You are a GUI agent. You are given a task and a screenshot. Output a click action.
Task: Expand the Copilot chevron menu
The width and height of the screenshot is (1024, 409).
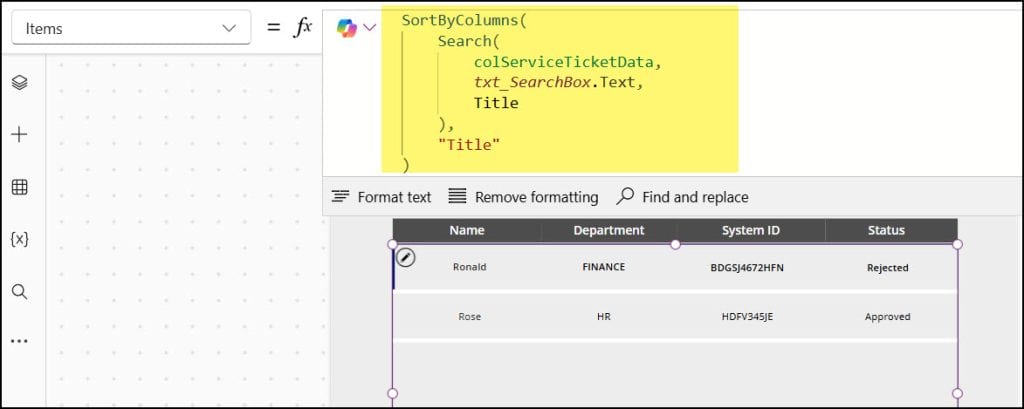pyautogui.click(x=370, y=27)
